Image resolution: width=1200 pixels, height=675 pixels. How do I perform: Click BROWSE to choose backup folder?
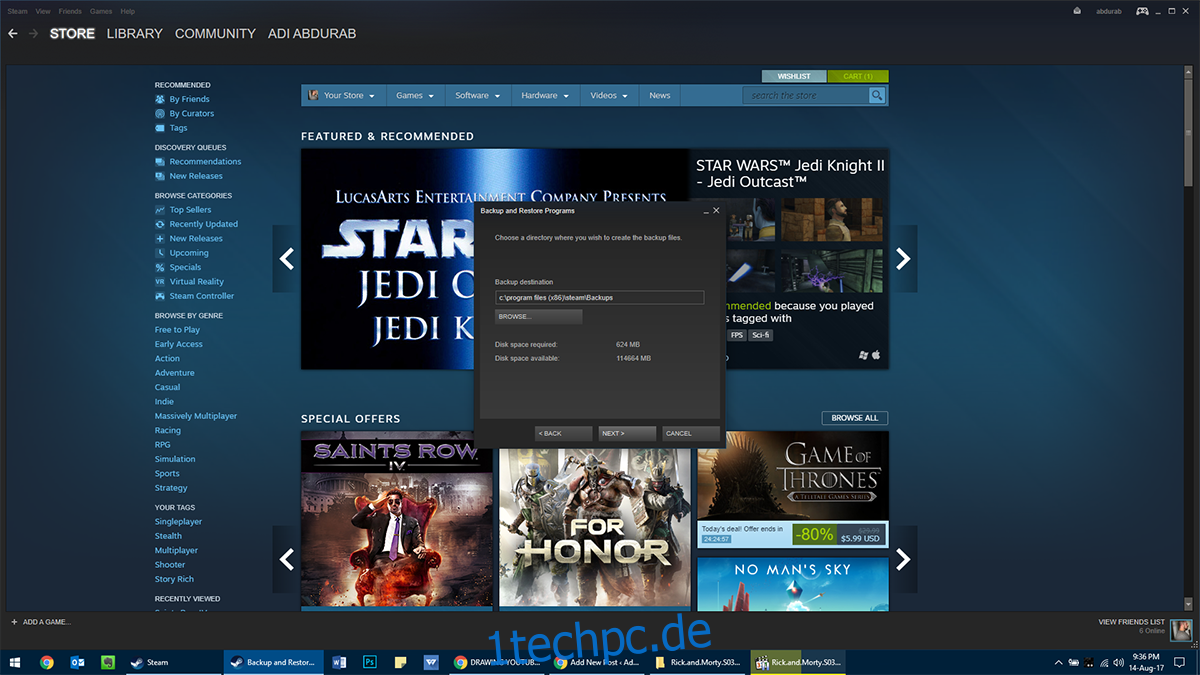click(x=538, y=316)
